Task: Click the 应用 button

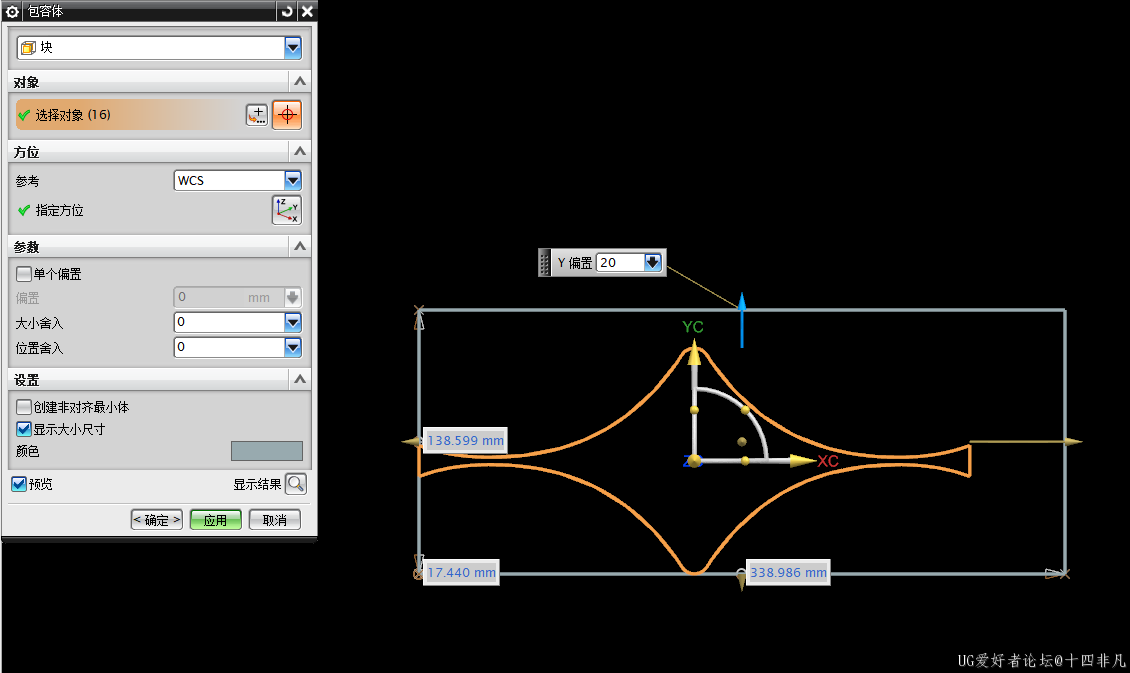Action: 215,520
